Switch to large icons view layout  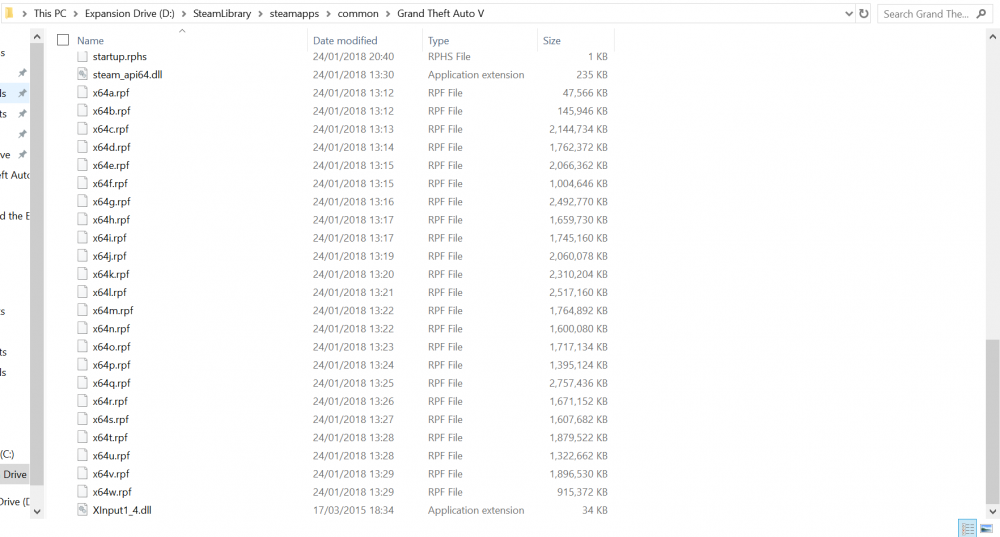(986, 528)
